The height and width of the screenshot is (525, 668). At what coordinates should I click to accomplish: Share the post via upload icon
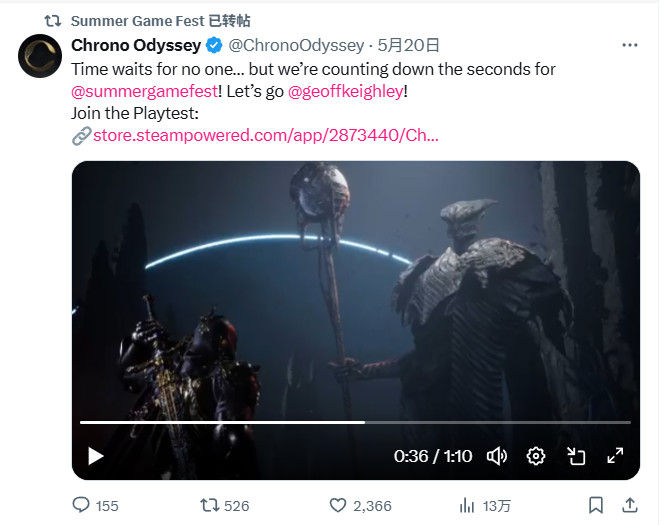pyautogui.click(x=630, y=505)
